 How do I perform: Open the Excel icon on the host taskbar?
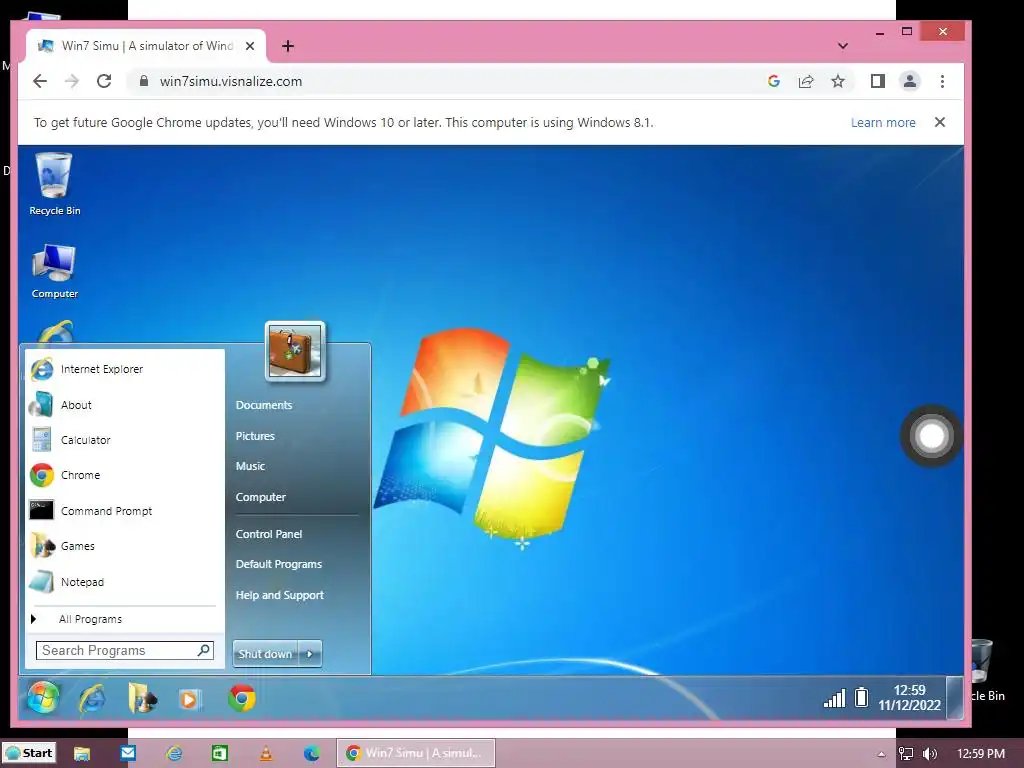[x=220, y=753]
